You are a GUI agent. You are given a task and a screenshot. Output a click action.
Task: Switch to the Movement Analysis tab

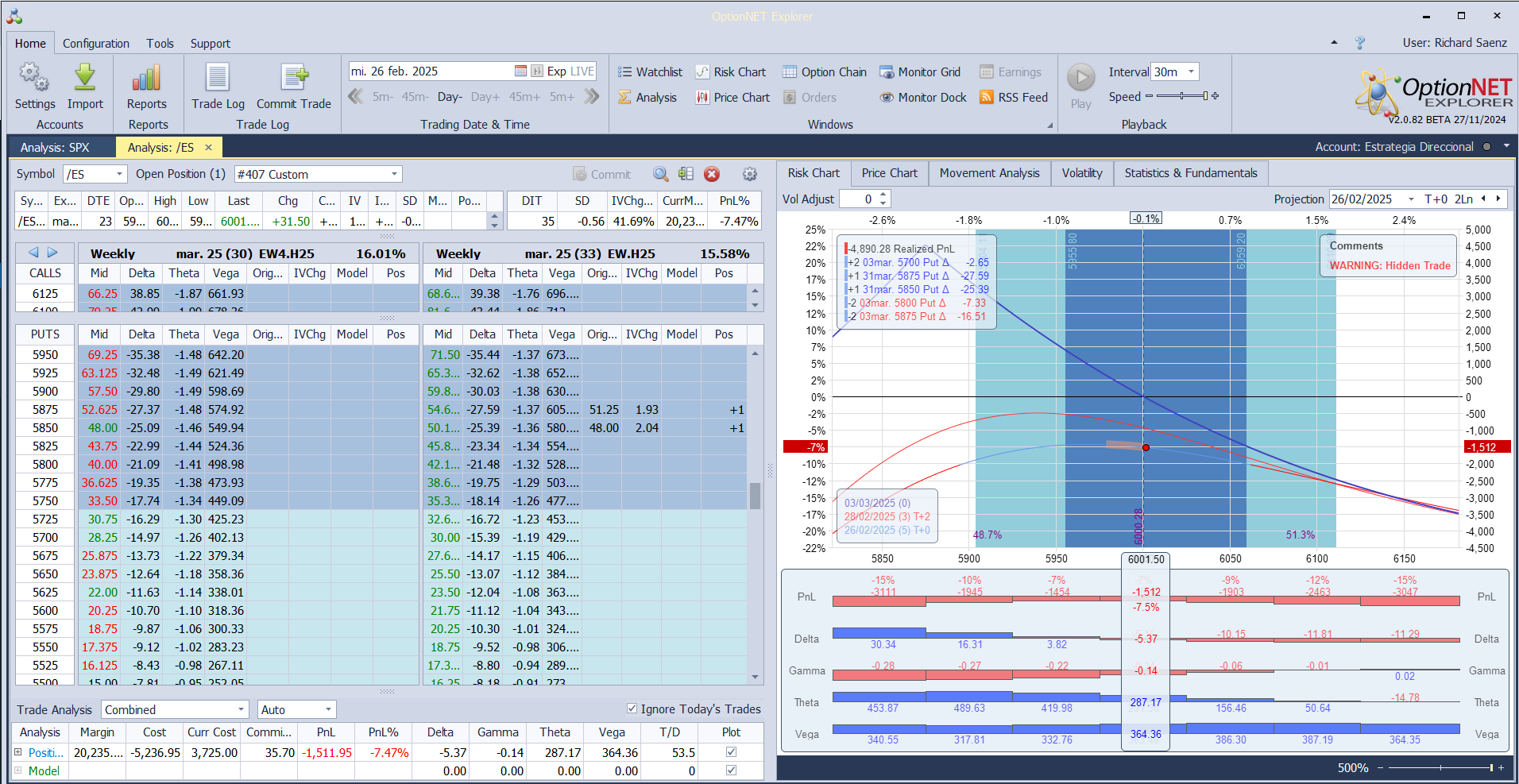(x=989, y=173)
